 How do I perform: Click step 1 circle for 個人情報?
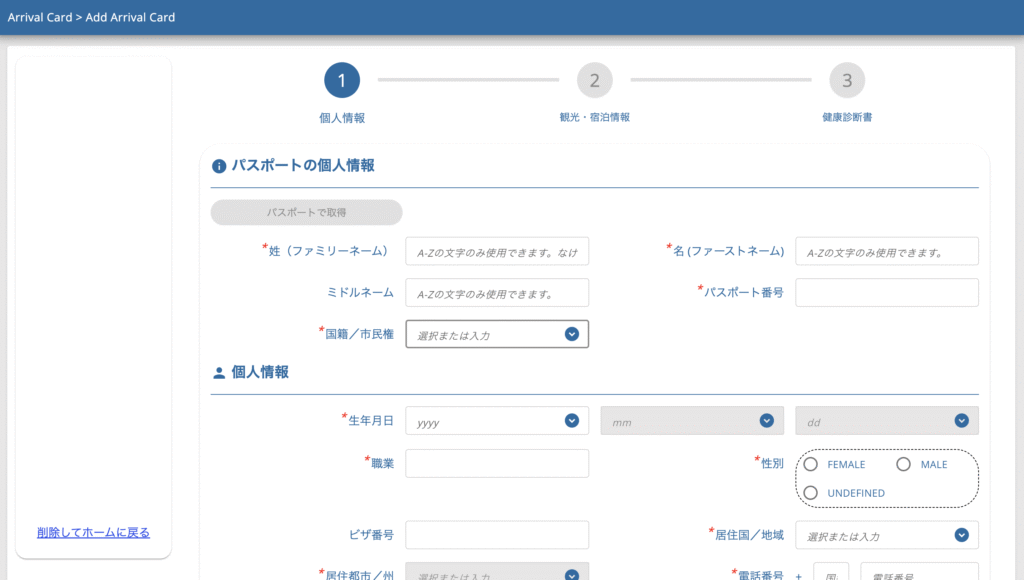[341, 80]
